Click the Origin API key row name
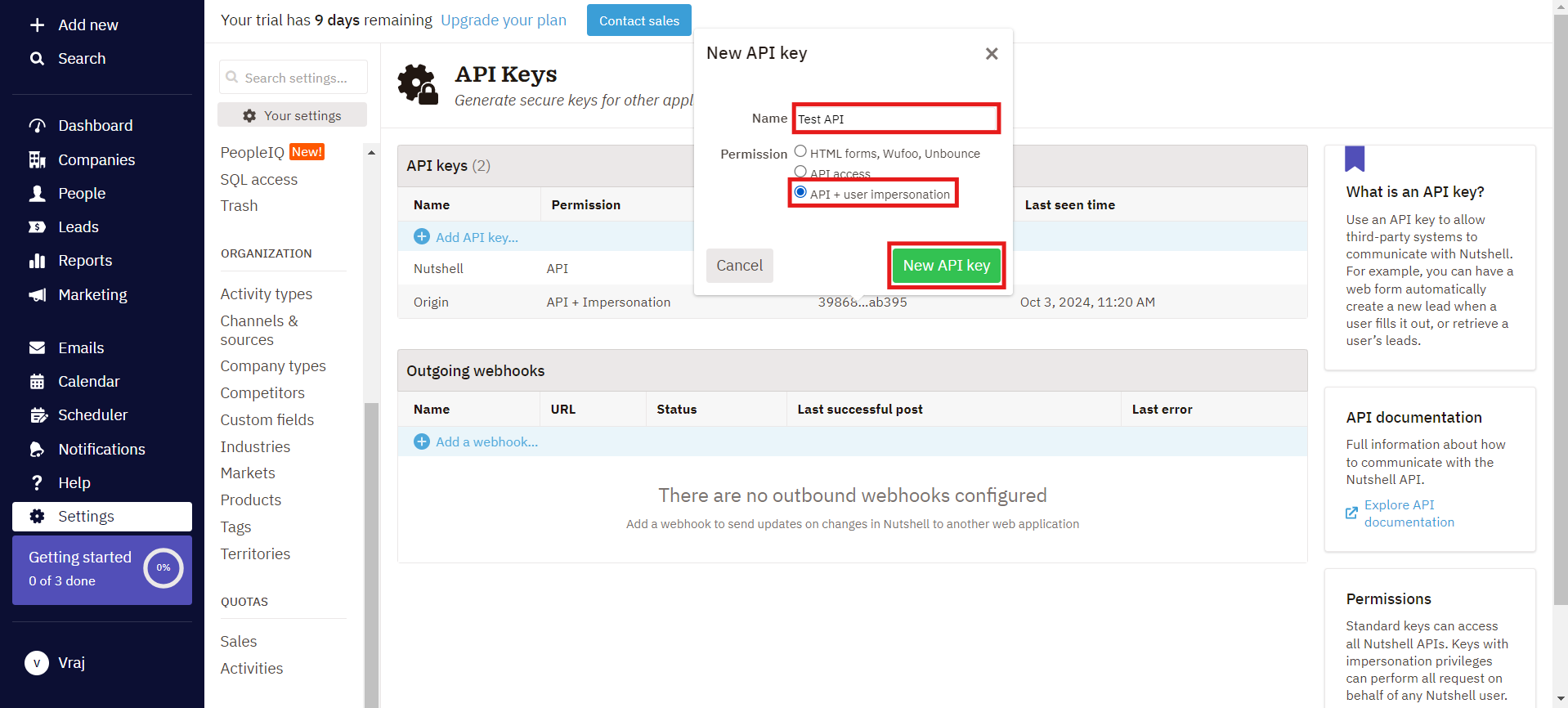Screen dimensions: 1568x708 (431, 302)
